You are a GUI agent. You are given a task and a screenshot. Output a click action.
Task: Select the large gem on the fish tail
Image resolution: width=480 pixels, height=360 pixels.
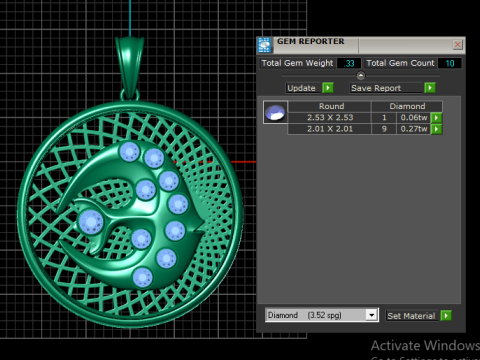coord(91,222)
